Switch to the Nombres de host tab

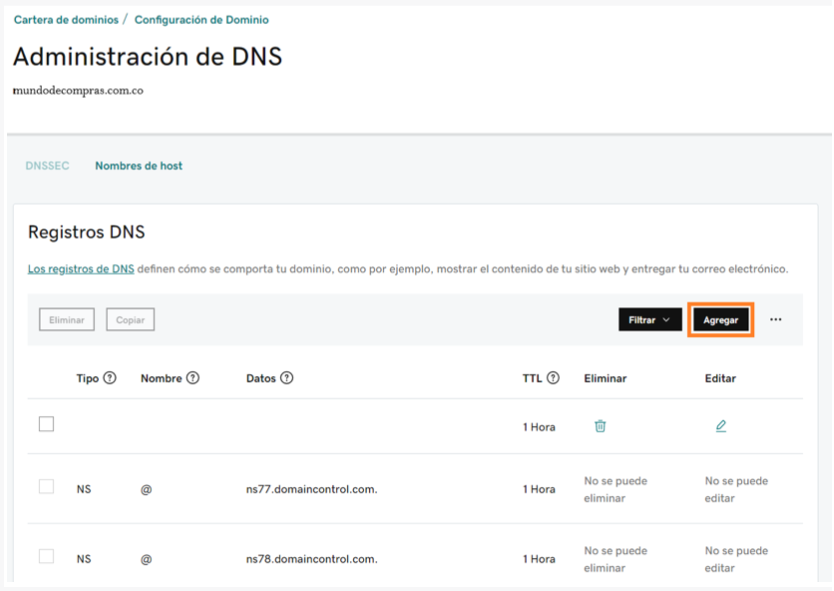[139, 166]
